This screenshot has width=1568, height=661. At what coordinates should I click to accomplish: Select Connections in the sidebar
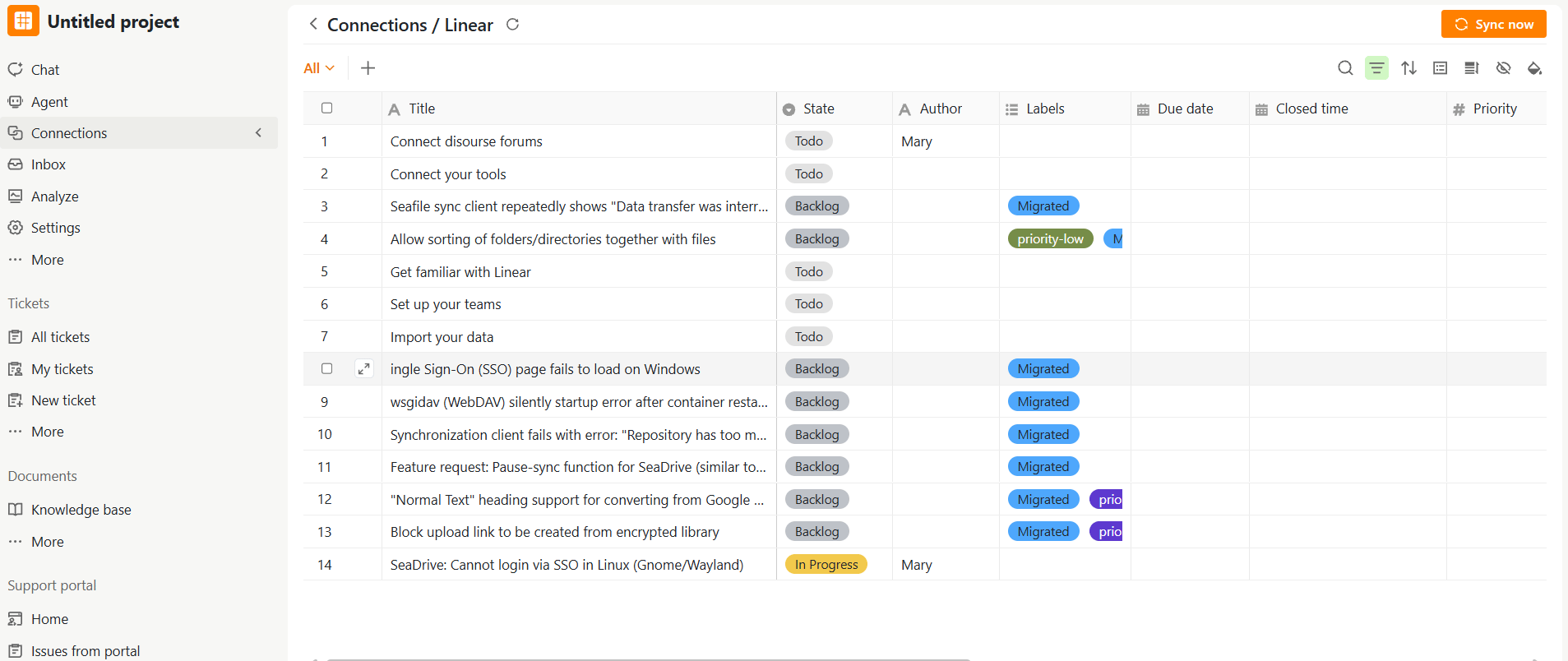click(x=138, y=133)
